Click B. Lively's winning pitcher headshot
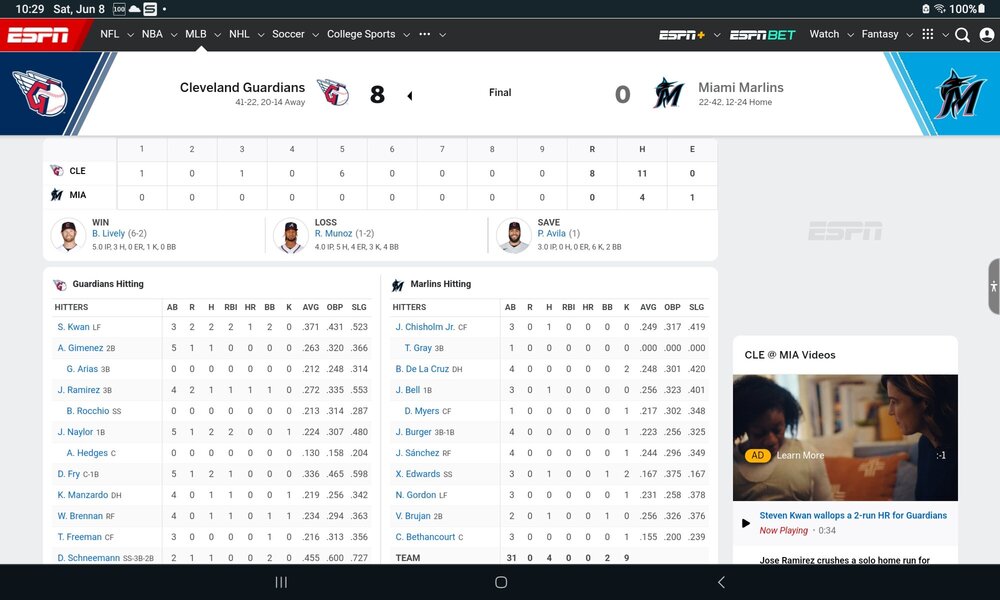 coord(68,235)
